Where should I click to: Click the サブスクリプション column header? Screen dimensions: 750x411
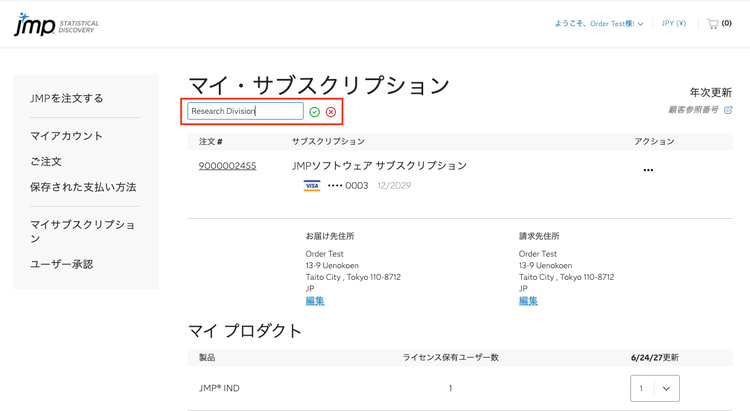tap(328, 142)
